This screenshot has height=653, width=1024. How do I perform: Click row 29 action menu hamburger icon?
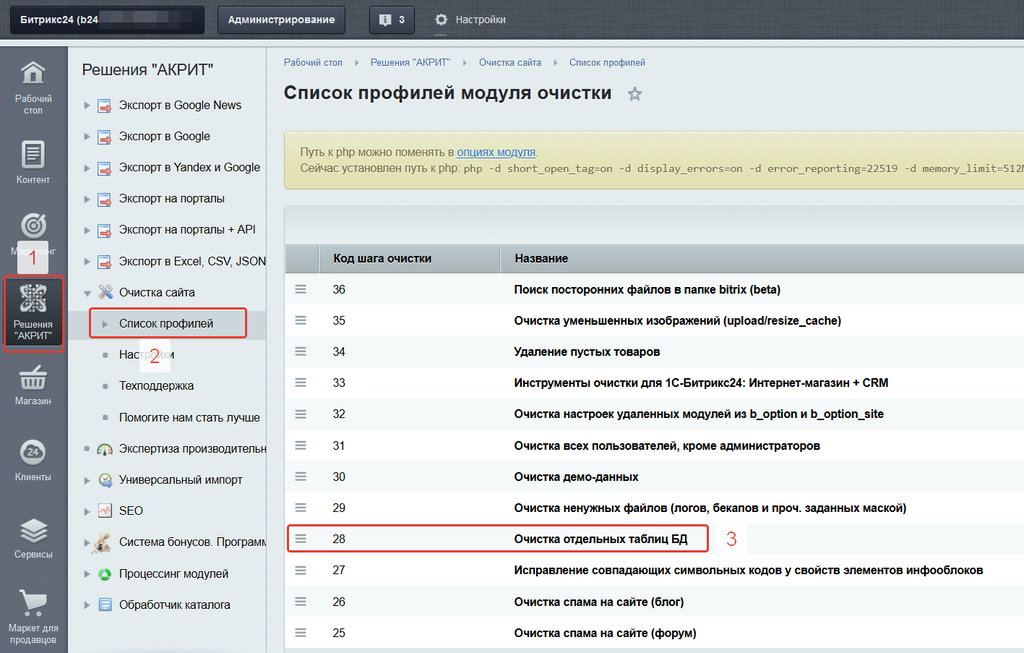[x=300, y=507]
